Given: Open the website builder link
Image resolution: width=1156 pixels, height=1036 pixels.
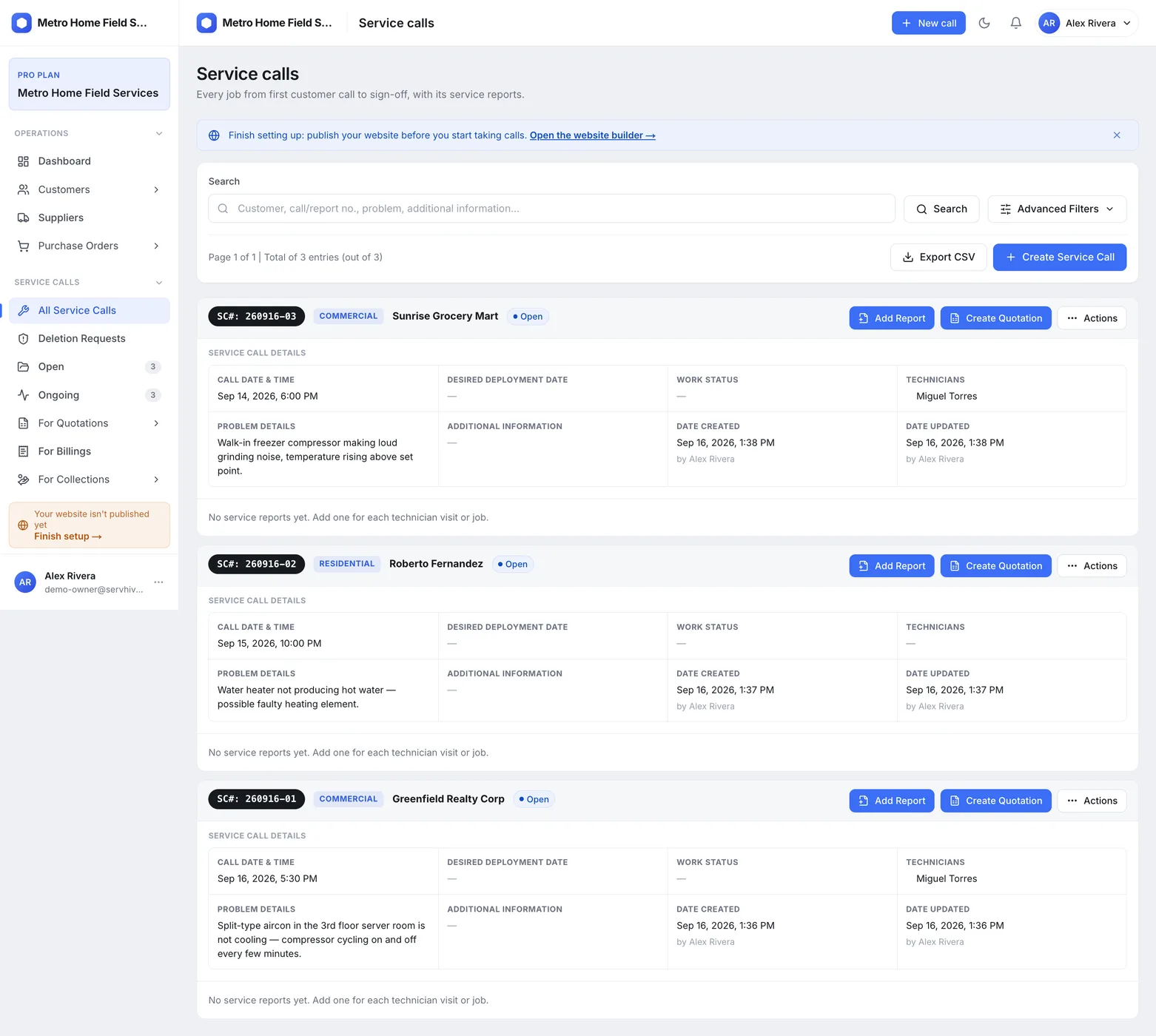Looking at the screenshot, I should (592, 135).
